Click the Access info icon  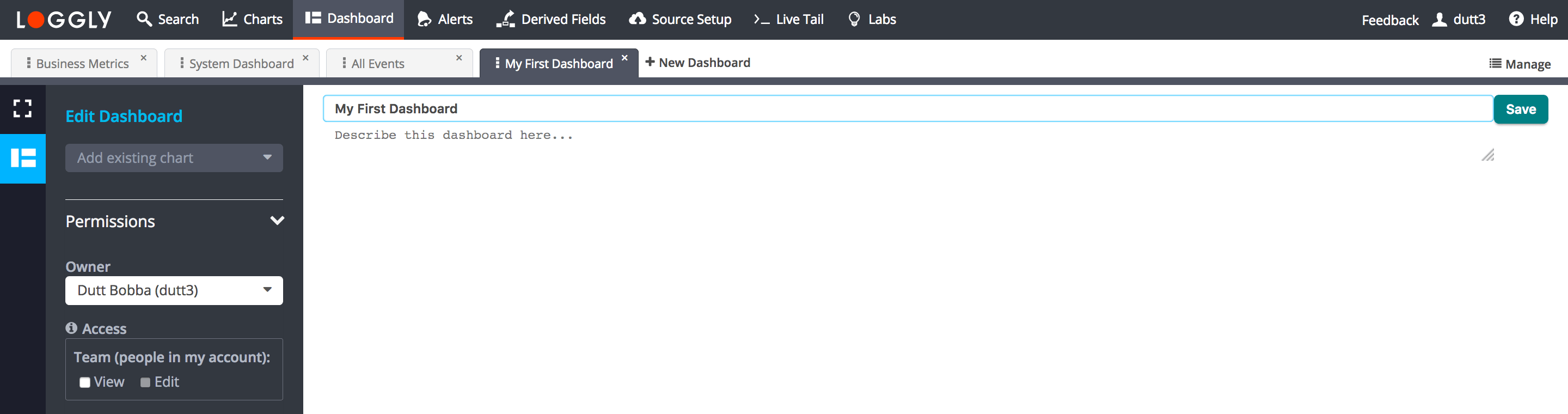tap(71, 328)
